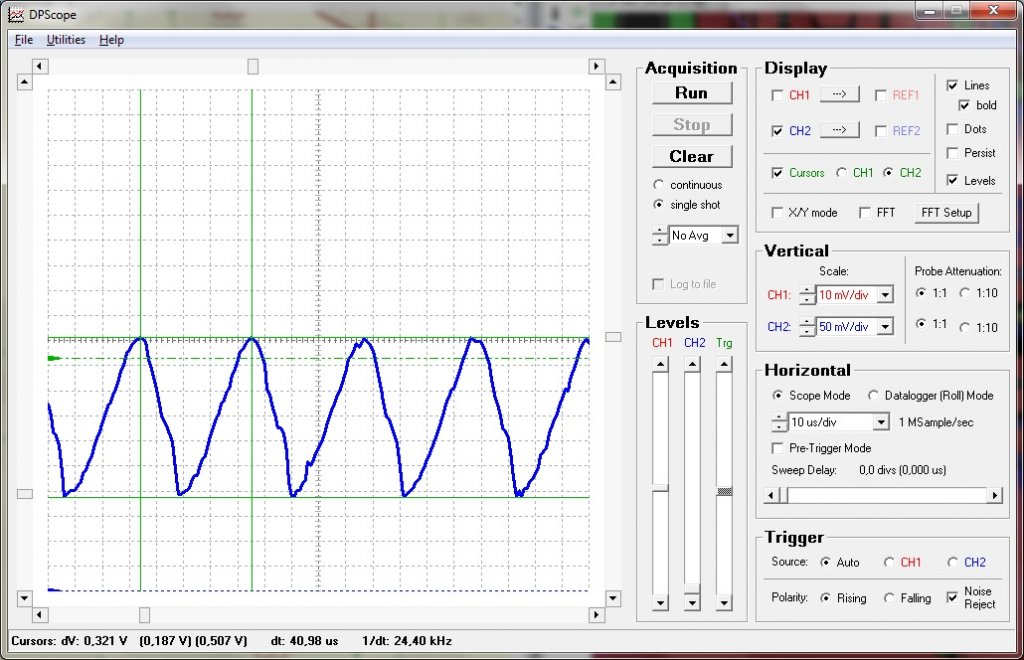Click the left arrow above the waveform
Viewport: 1024px width, 660px height.
pyautogui.click(x=40, y=66)
